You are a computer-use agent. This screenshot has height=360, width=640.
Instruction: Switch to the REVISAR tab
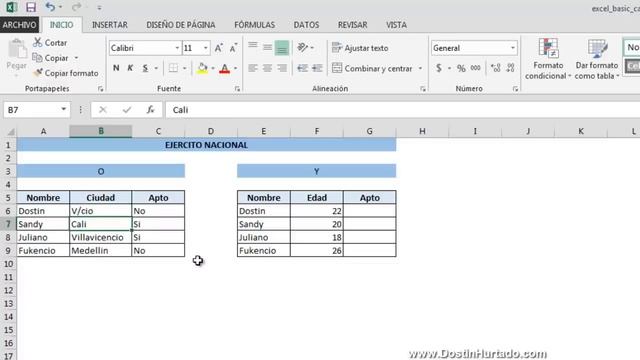point(352,25)
